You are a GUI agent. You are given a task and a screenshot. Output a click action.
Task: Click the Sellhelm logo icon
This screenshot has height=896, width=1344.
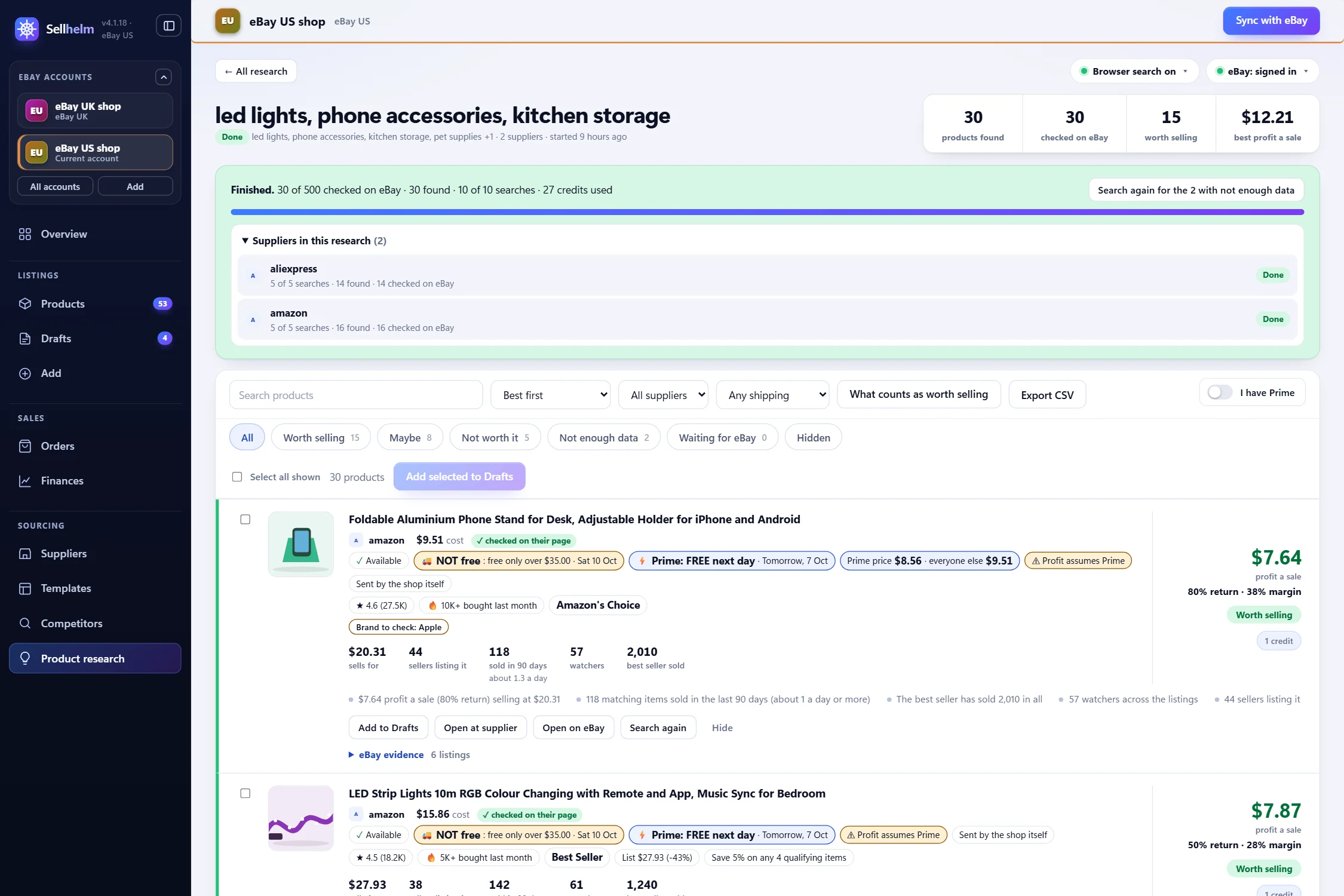[x=27, y=29]
